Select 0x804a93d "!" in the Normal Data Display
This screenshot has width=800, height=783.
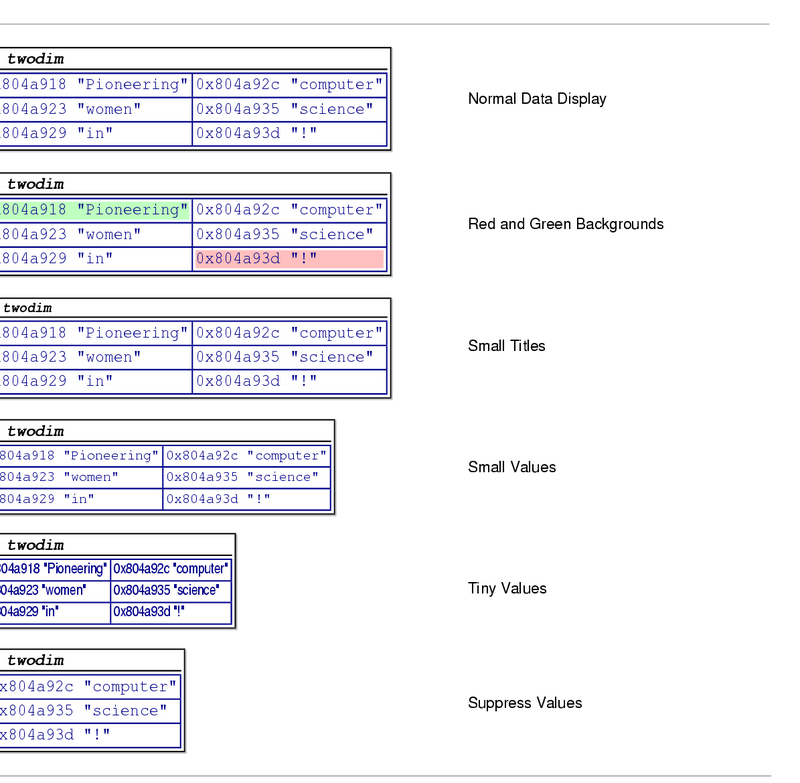tap(289, 134)
